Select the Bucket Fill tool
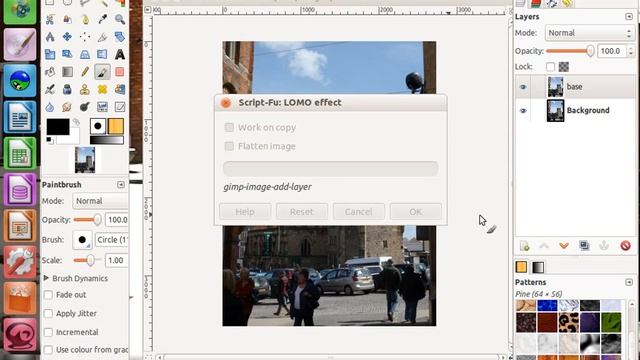 pos(50,72)
